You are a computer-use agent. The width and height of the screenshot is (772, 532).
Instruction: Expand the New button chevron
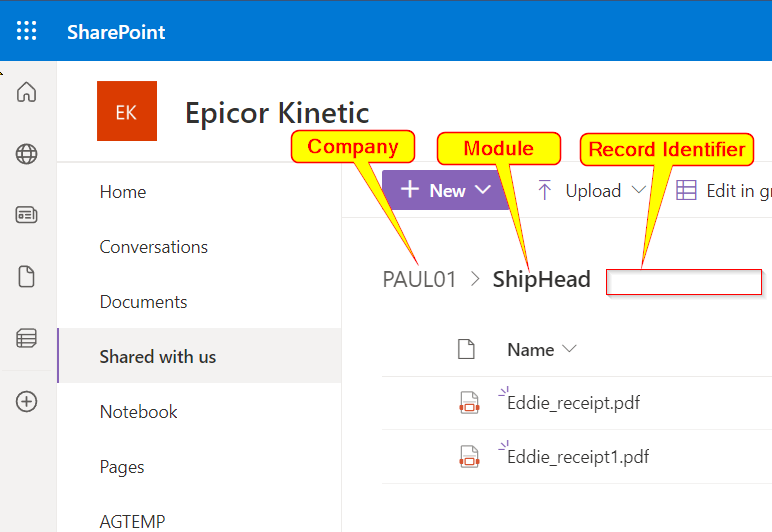(483, 189)
